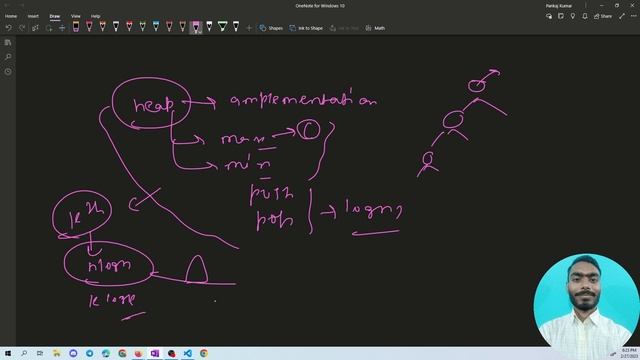The height and width of the screenshot is (360, 640).
Task: Select the blue pen
Action: point(156,27)
